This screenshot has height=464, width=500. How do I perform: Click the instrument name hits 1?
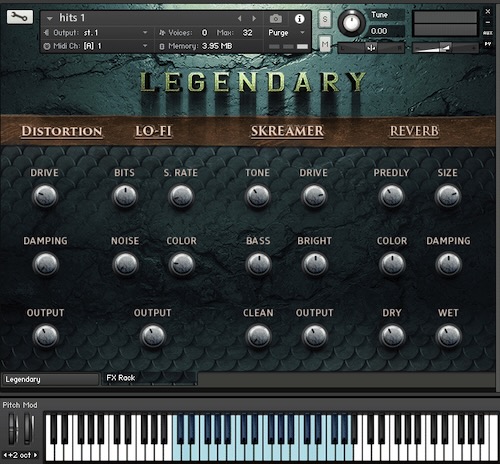tap(72, 18)
